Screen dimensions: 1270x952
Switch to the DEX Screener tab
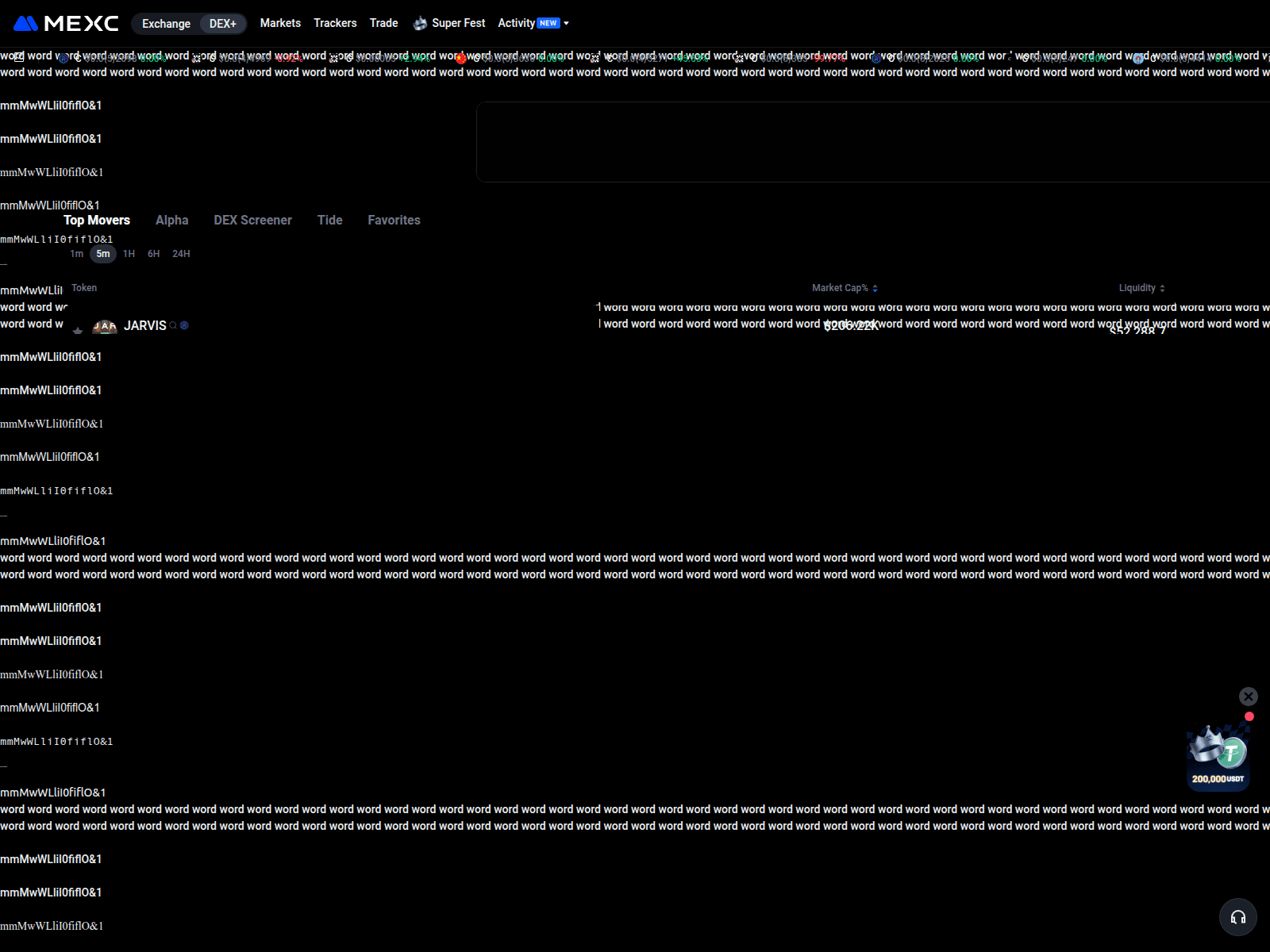coord(252,221)
